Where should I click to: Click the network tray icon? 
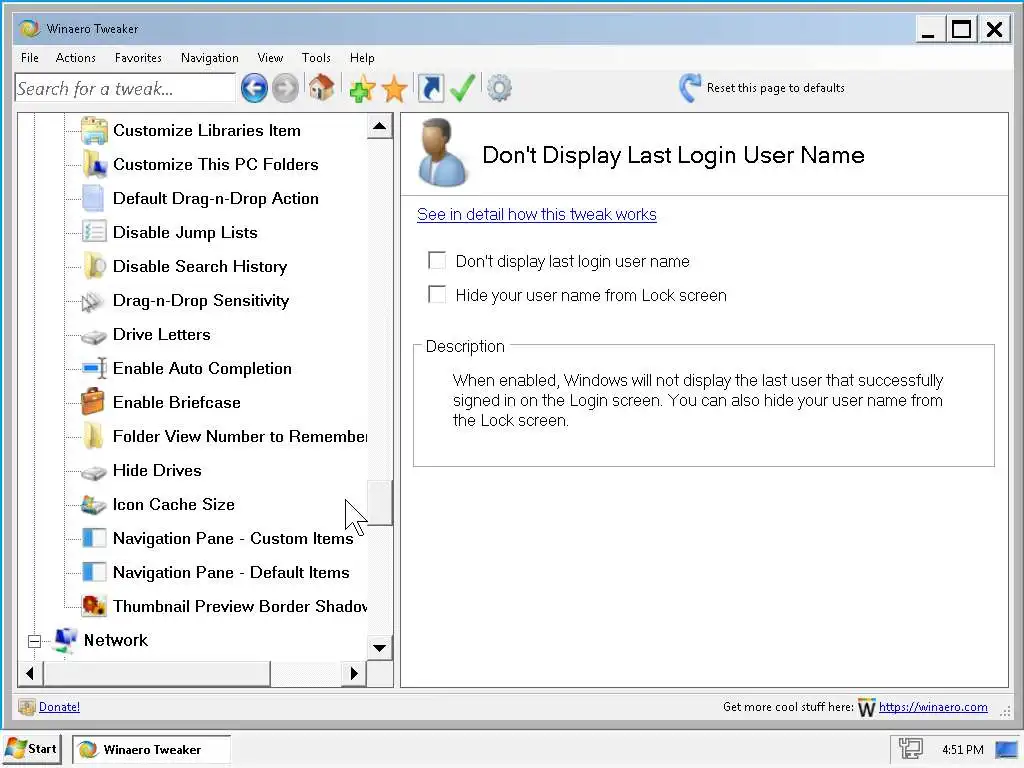click(910, 749)
